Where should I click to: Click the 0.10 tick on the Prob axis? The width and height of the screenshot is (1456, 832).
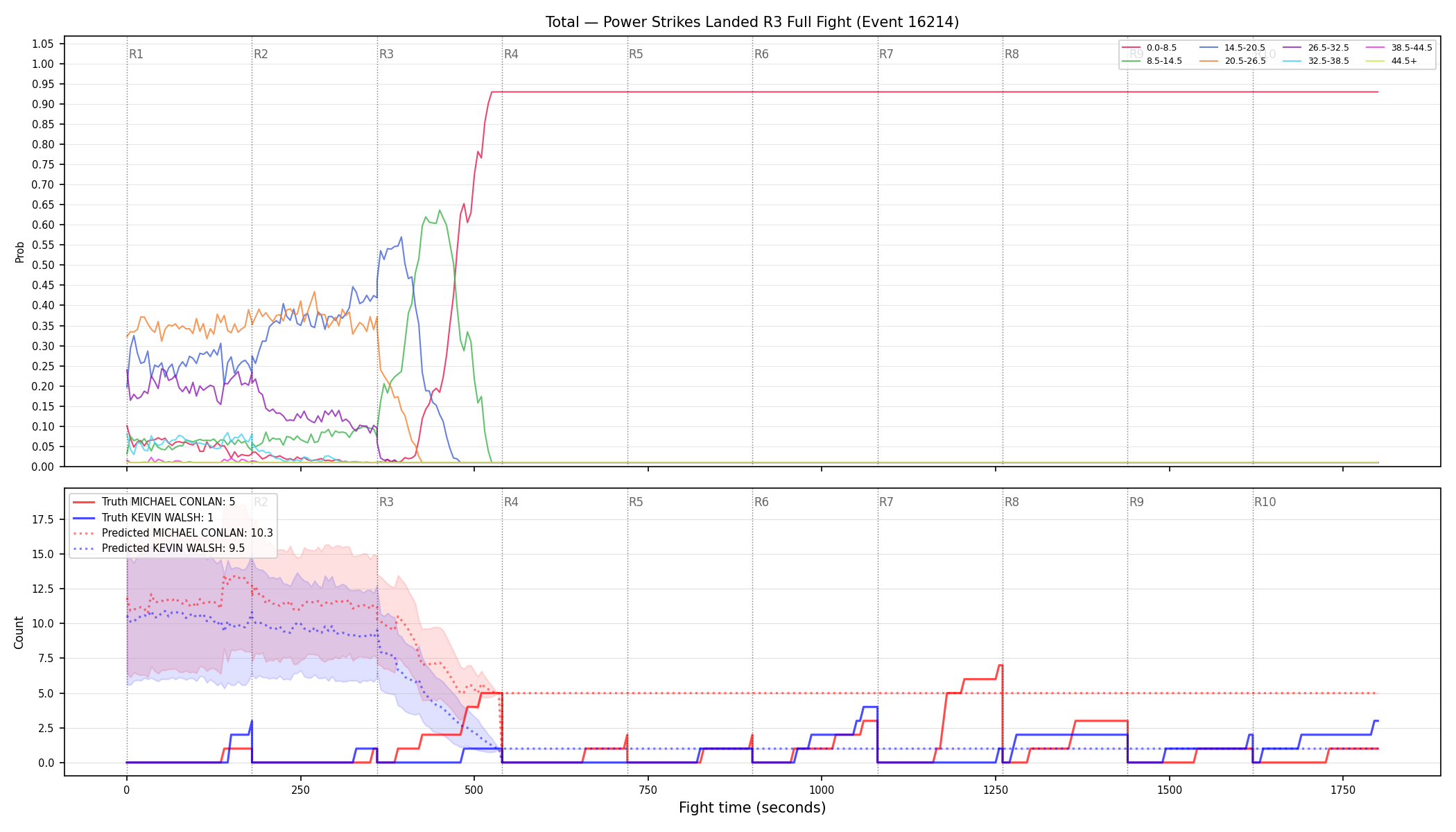43,426
